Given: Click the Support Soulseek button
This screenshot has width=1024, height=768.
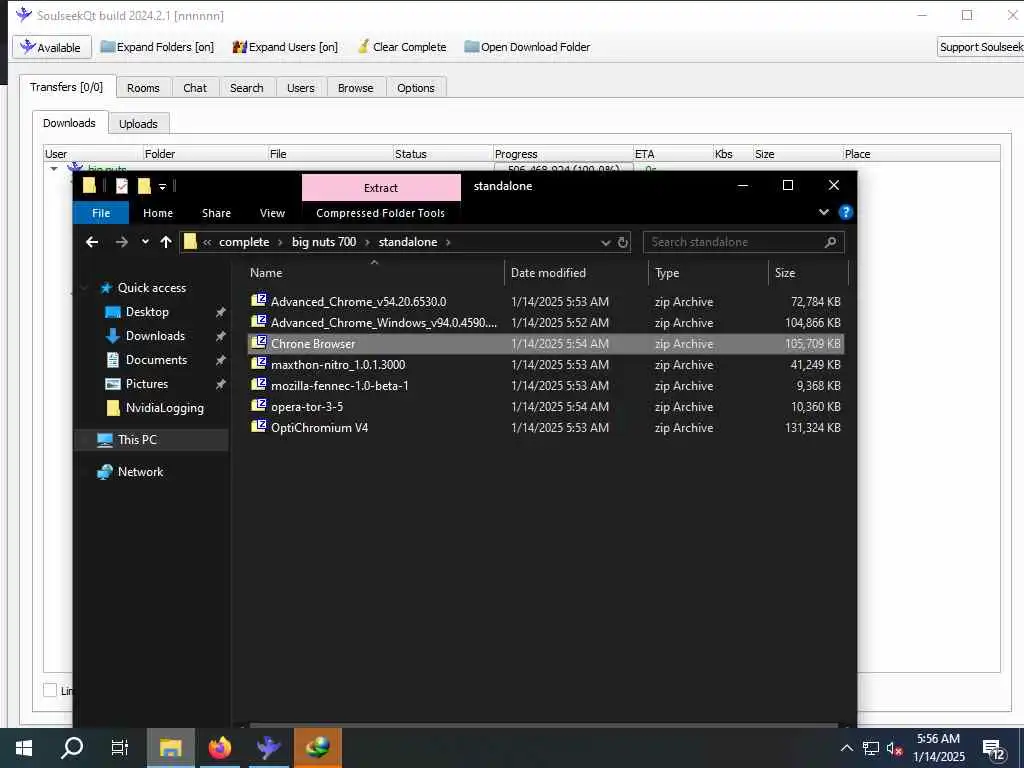Looking at the screenshot, I should [x=980, y=47].
